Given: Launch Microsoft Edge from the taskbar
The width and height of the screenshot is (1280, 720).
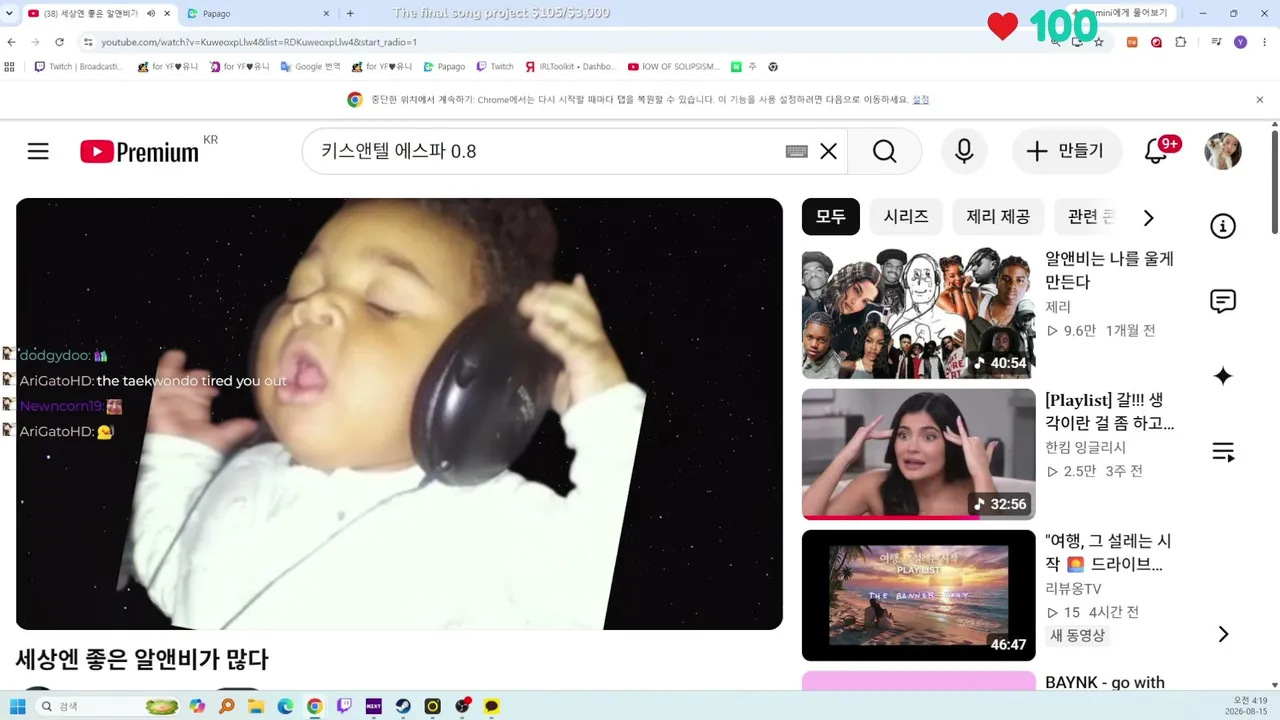Looking at the screenshot, I should pyautogui.click(x=285, y=706).
